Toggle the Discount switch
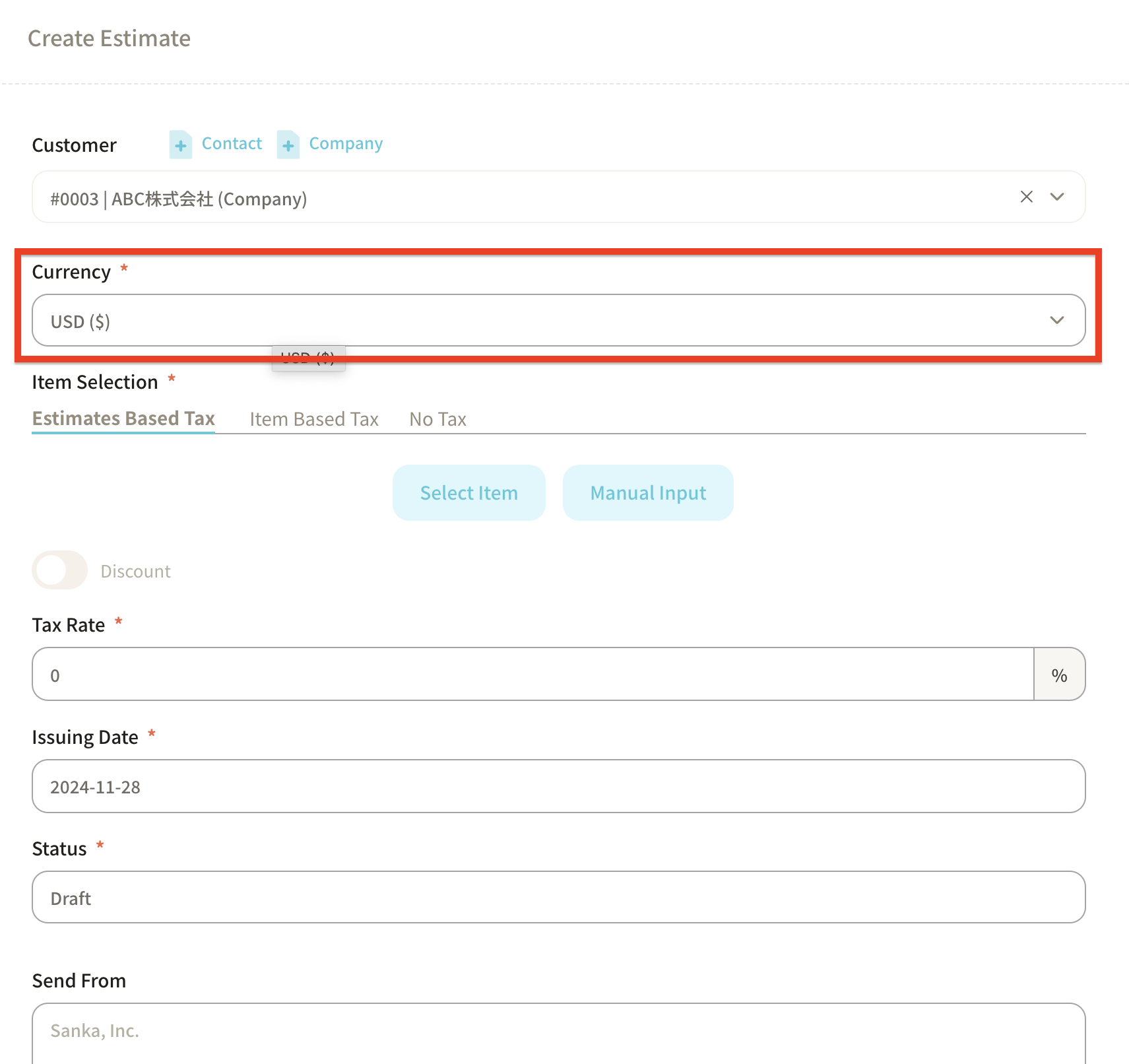 click(x=59, y=570)
